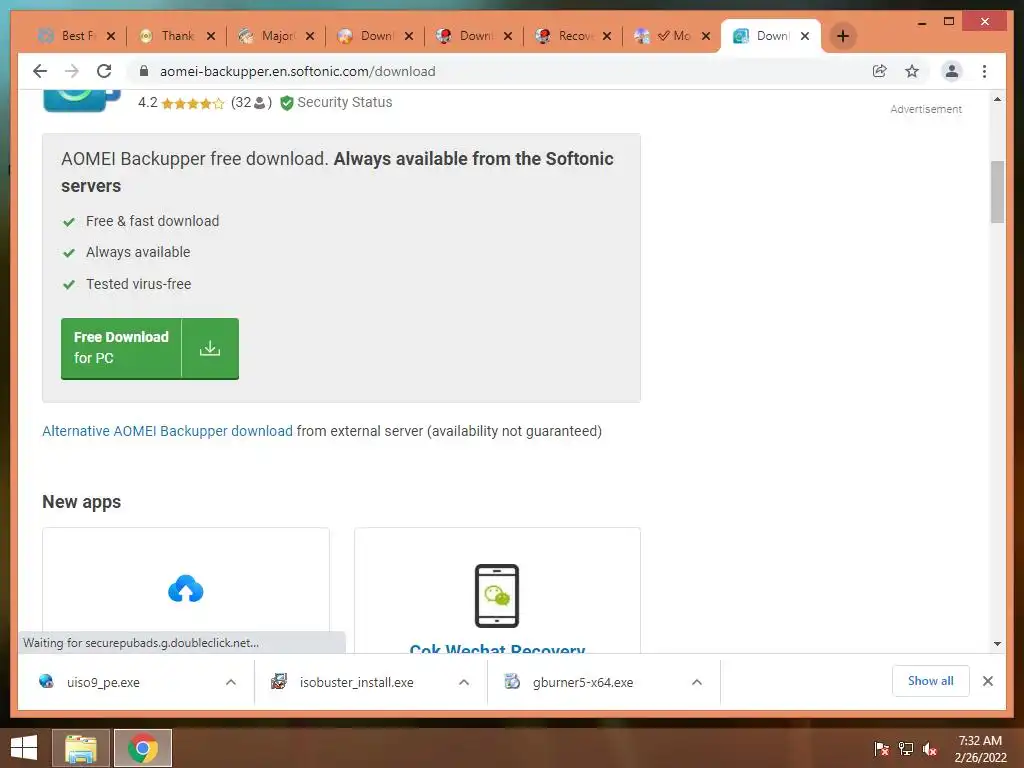Click scrollbar down arrow
1024x768 pixels.
(997, 644)
